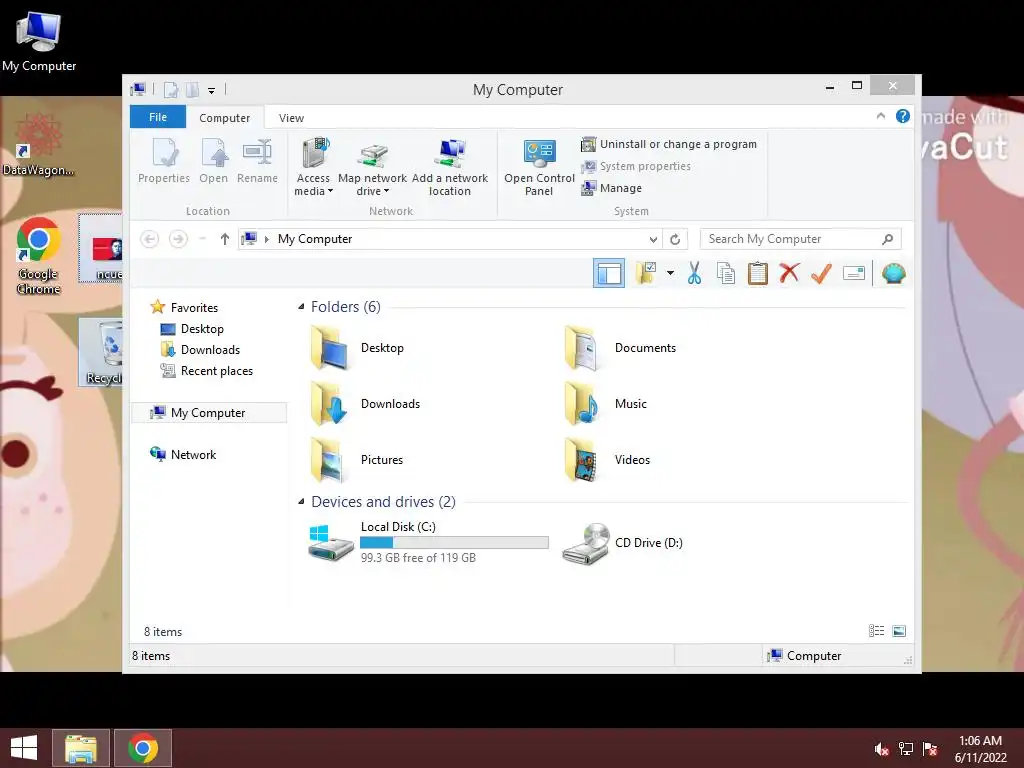Switch to details view icon in status bar
Image resolution: width=1024 pixels, height=768 pixels.
[876, 631]
